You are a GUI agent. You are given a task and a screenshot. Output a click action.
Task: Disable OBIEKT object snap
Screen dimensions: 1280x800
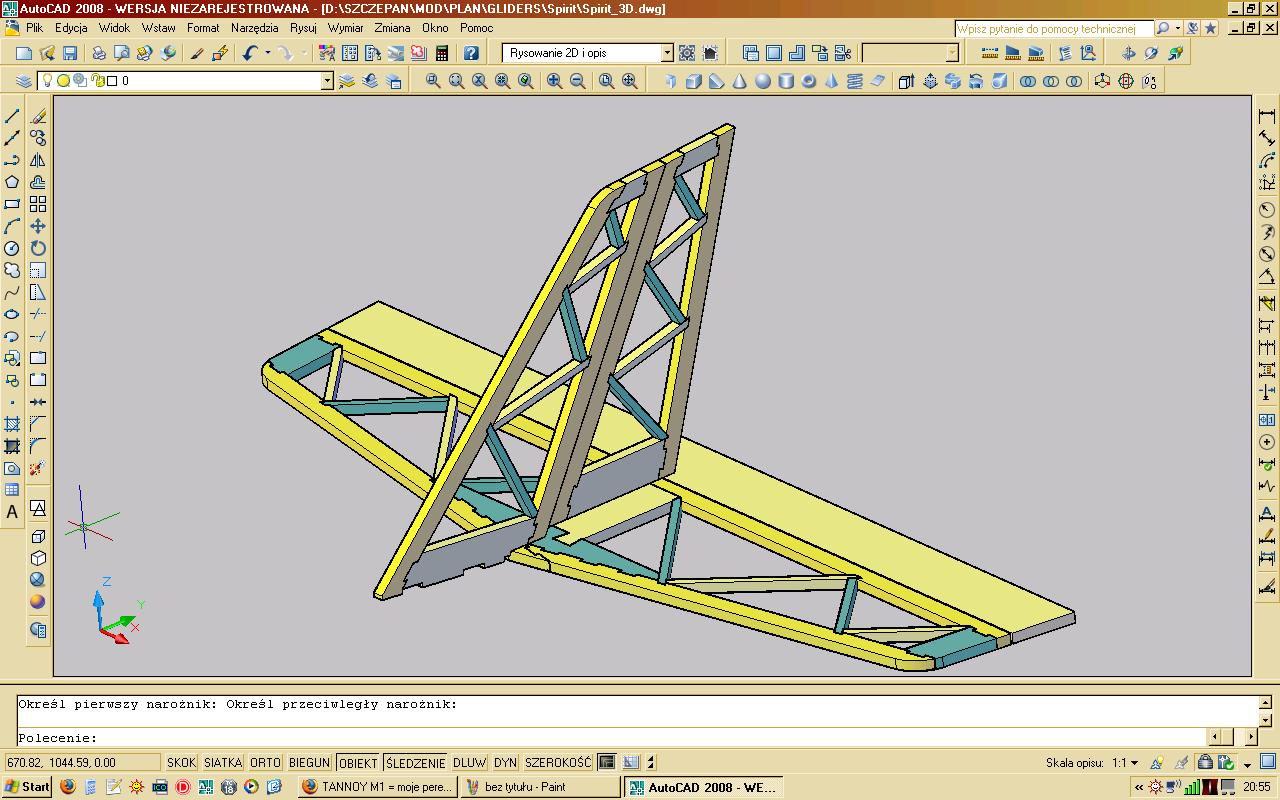coord(358,763)
